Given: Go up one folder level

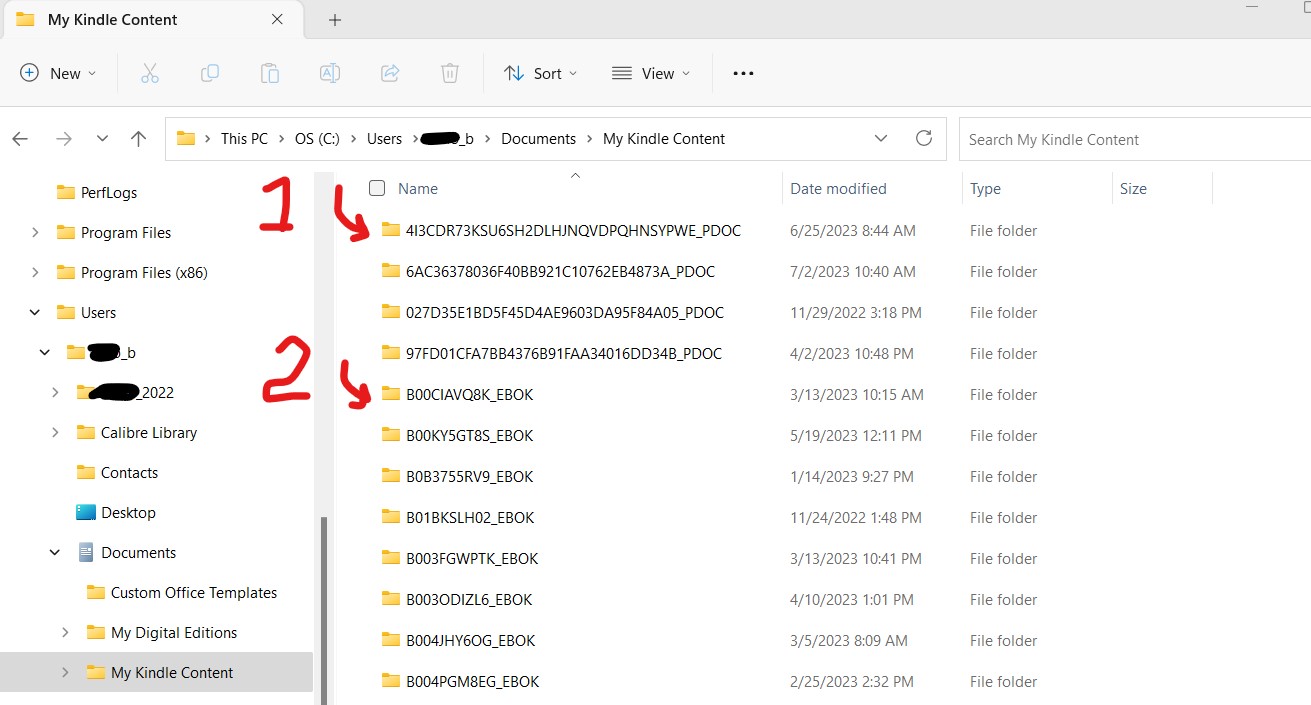Looking at the screenshot, I should pos(139,139).
